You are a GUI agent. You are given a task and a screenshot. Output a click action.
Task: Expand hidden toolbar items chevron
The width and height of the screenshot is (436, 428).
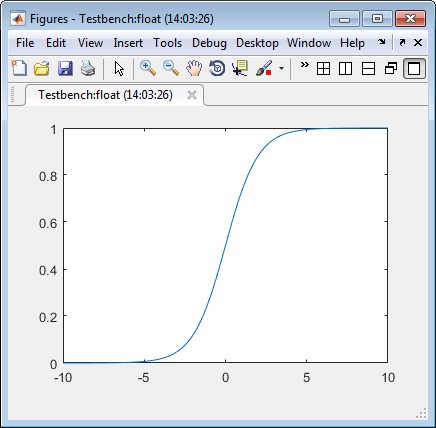click(x=304, y=65)
